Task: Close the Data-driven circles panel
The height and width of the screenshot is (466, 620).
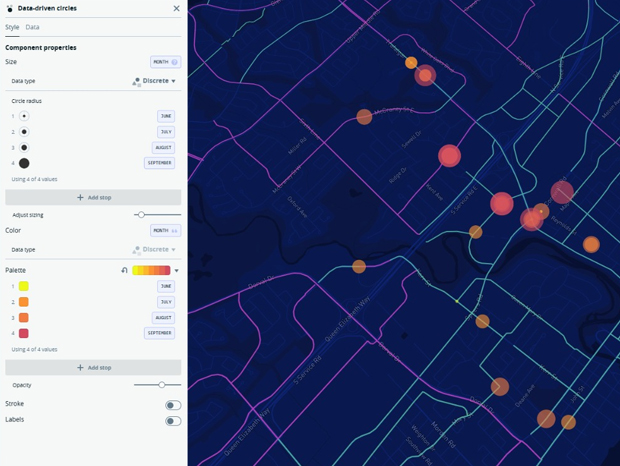Action: pos(176,8)
